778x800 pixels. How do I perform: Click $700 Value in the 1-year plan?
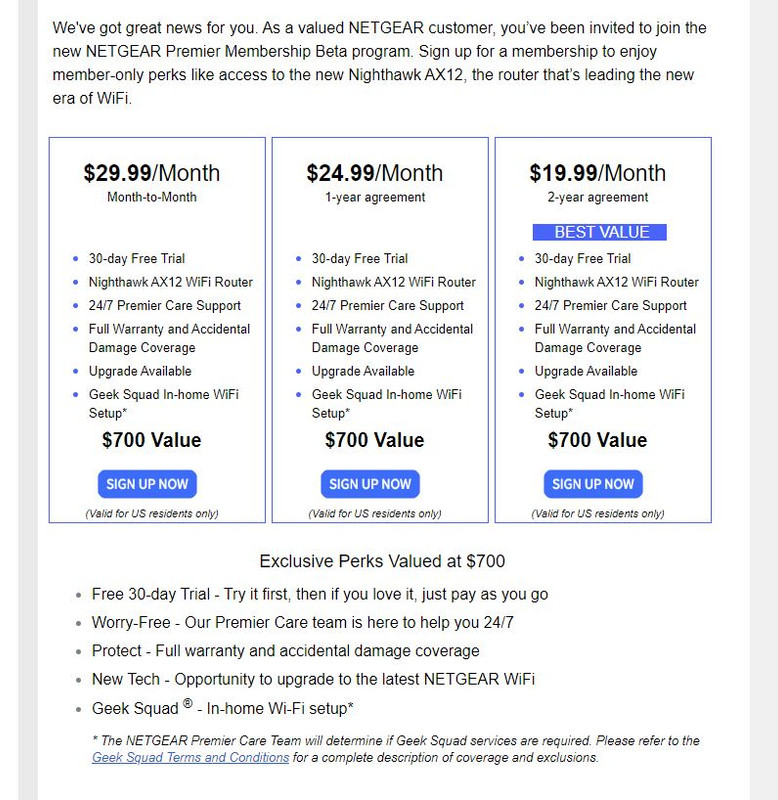point(375,440)
